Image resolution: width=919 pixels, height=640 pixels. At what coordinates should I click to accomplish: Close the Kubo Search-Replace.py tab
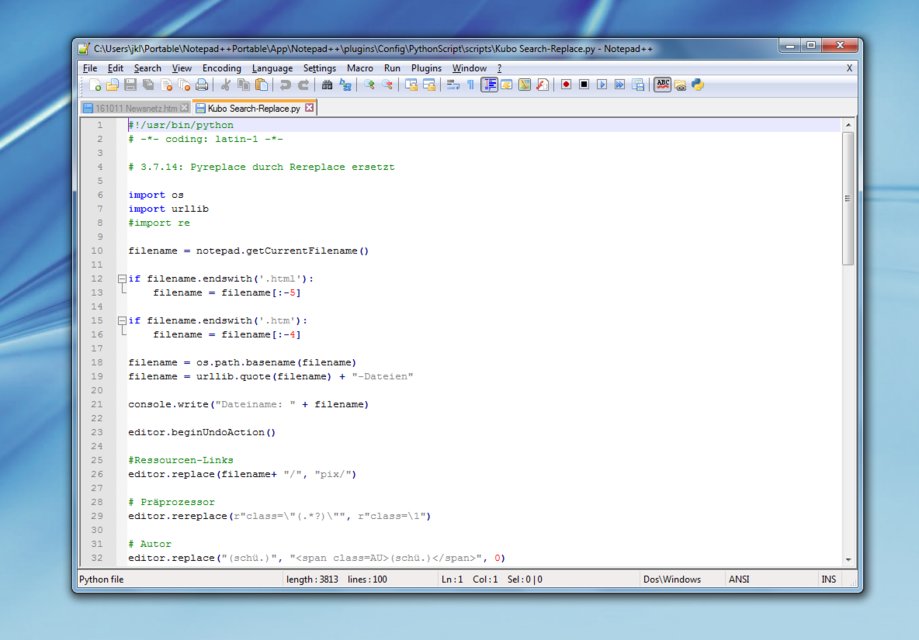tap(309, 107)
